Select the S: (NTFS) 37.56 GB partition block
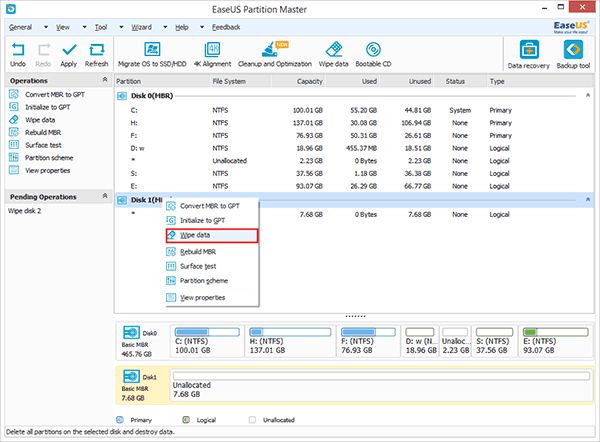The width and height of the screenshot is (600, 442). coord(494,341)
